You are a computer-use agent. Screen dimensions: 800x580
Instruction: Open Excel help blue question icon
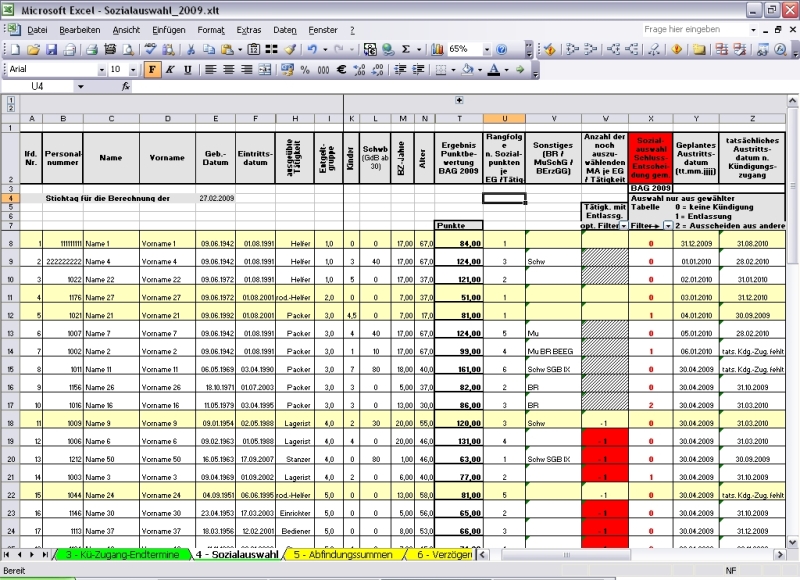(x=502, y=49)
